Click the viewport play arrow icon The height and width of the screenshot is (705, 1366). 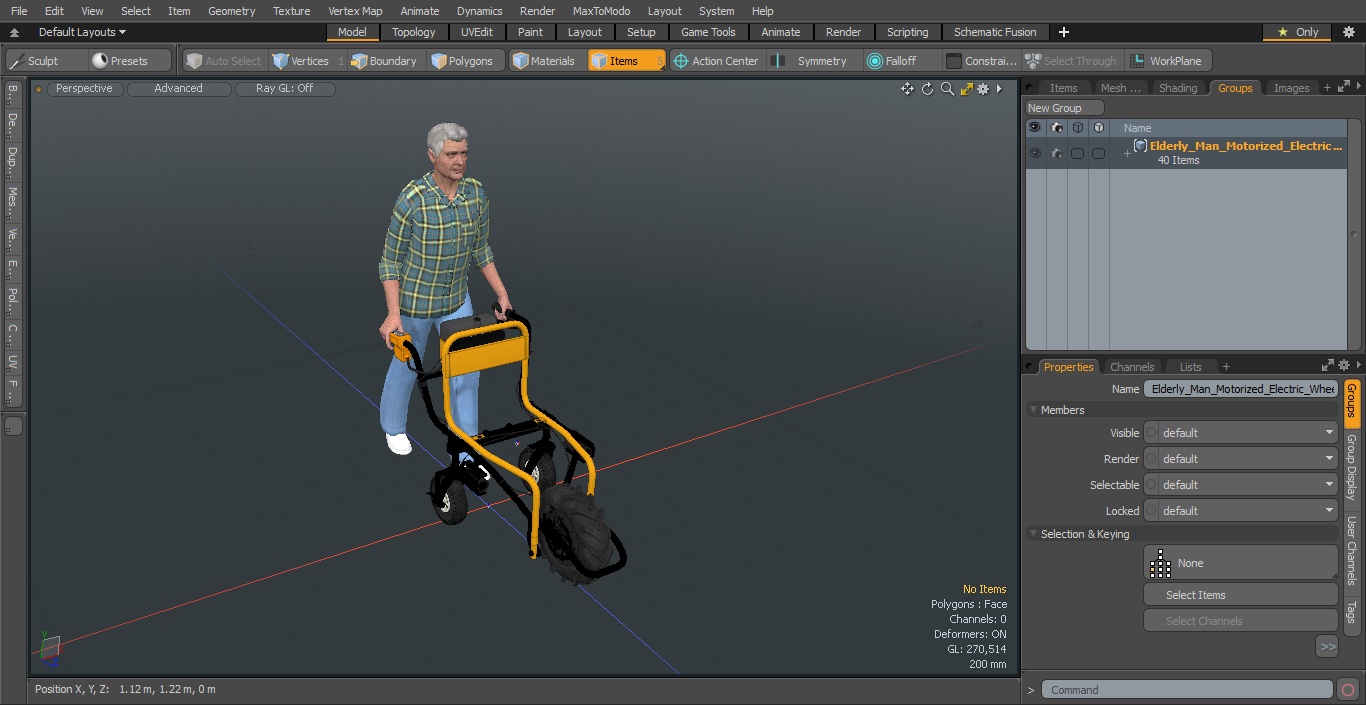(999, 89)
